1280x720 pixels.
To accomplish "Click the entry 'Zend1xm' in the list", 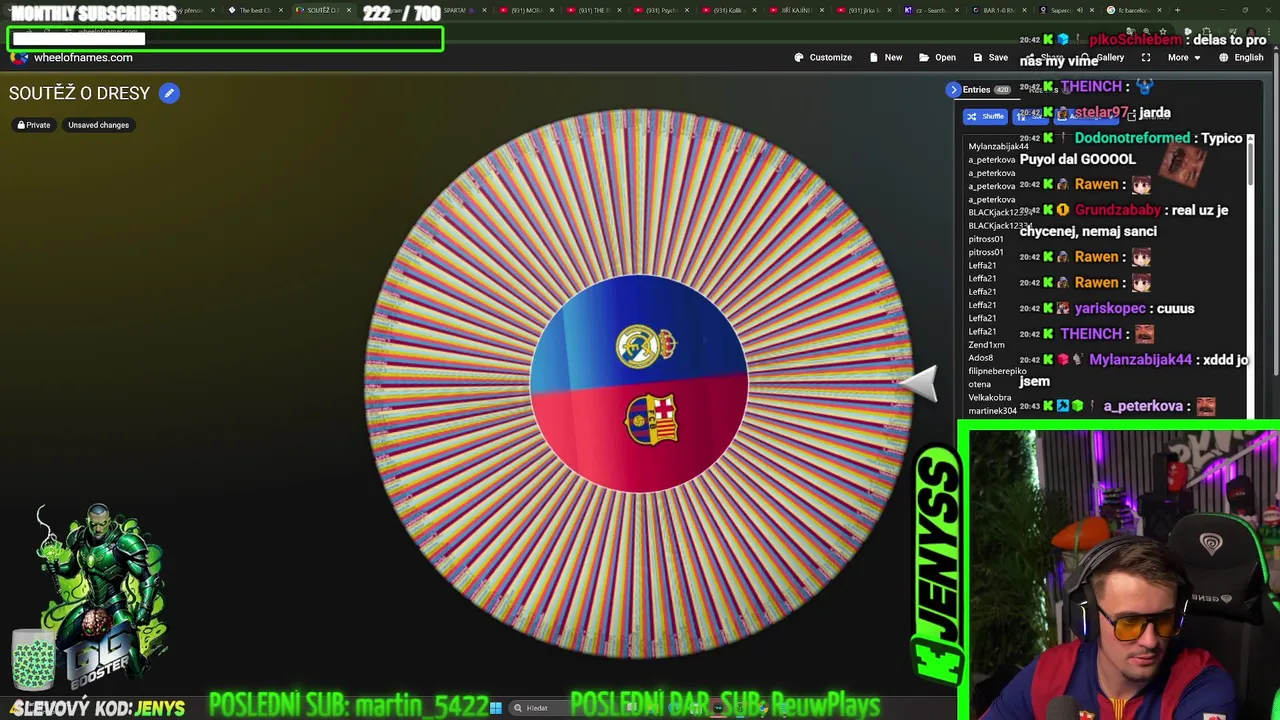I will [x=986, y=345].
